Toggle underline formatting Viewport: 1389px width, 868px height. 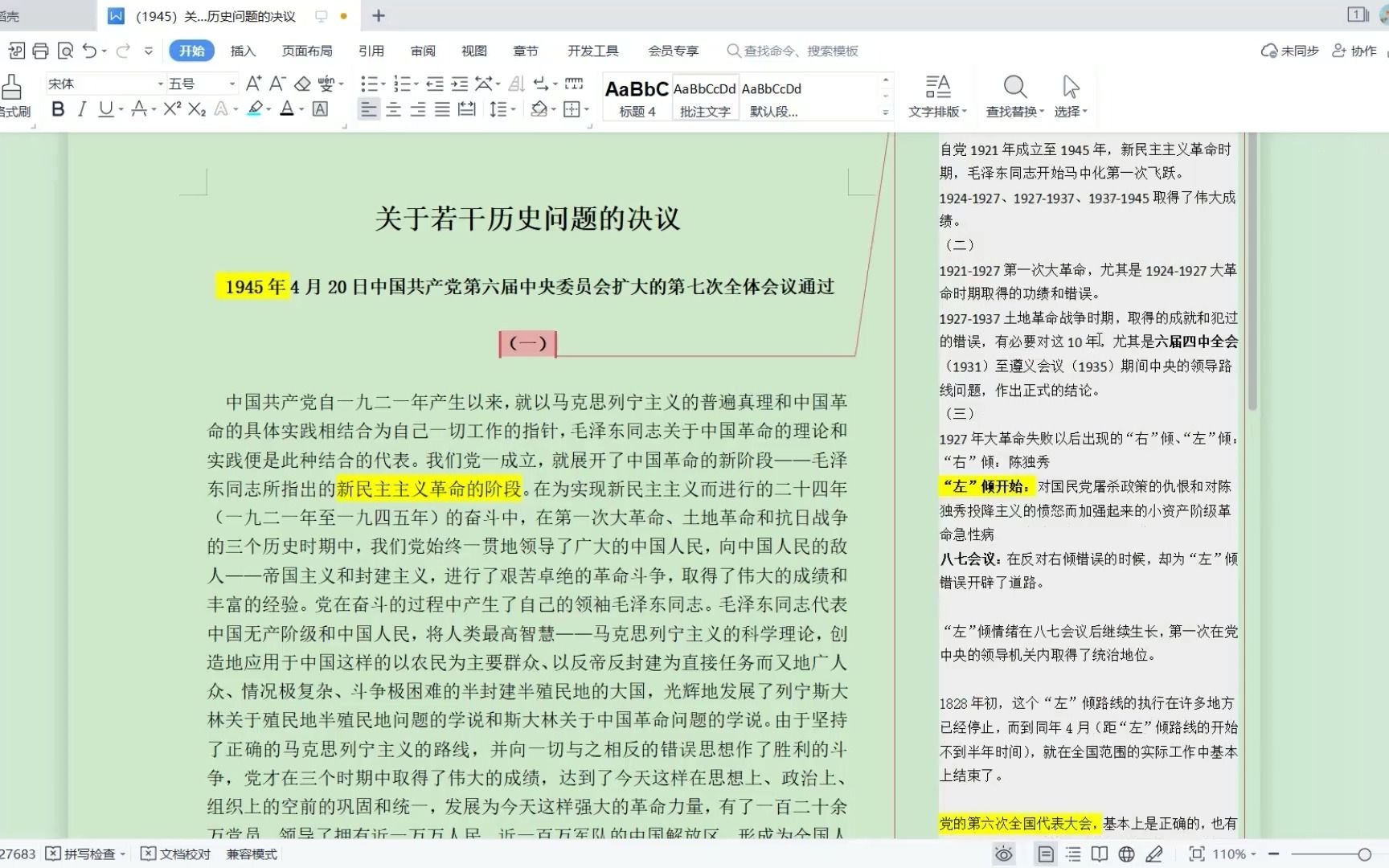pos(105,108)
